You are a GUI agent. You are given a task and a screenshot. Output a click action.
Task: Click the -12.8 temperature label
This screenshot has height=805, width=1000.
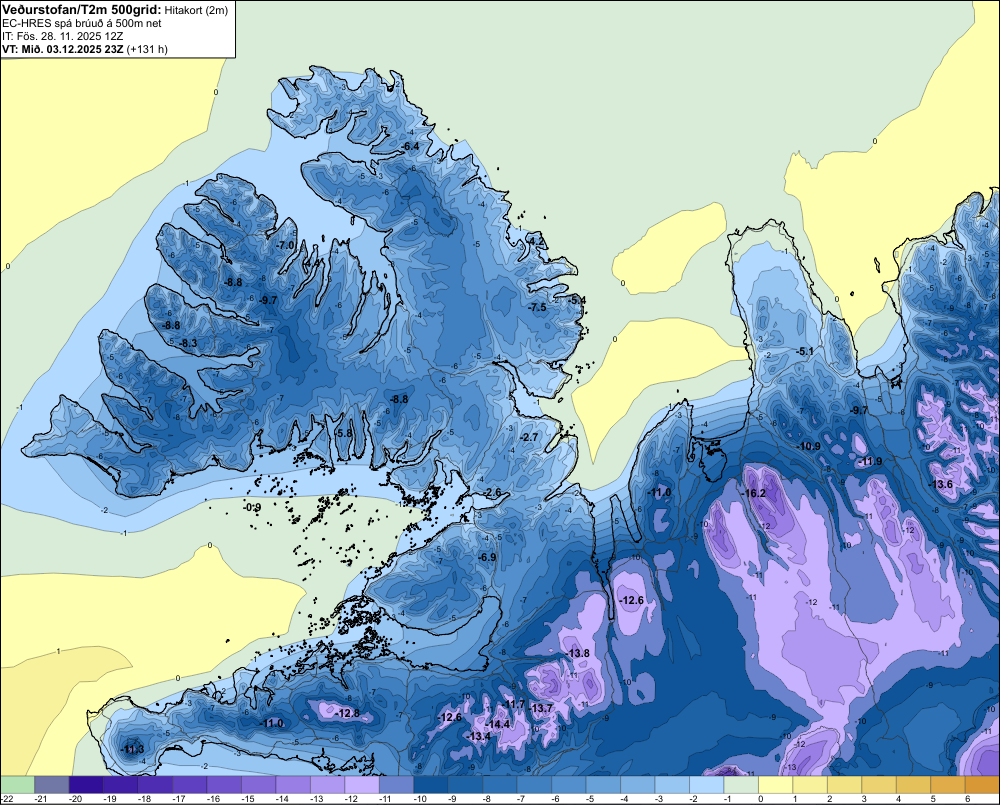pos(348,713)
